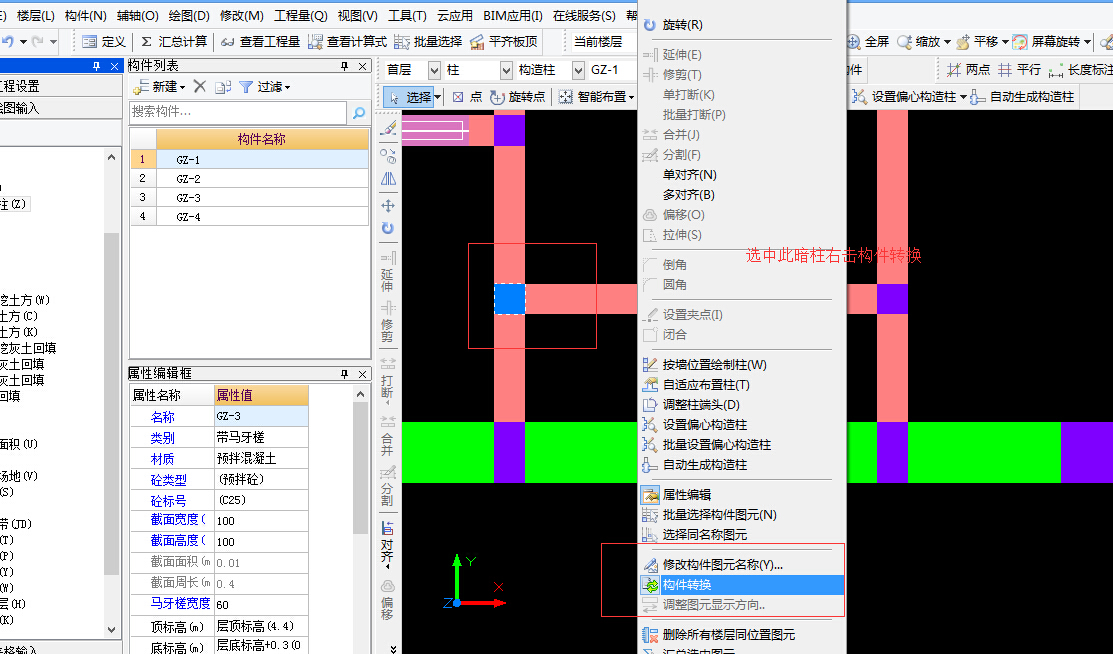Click the copy component icon beside delete
This screenshot has width=1113, height=654.
[223, 87]
